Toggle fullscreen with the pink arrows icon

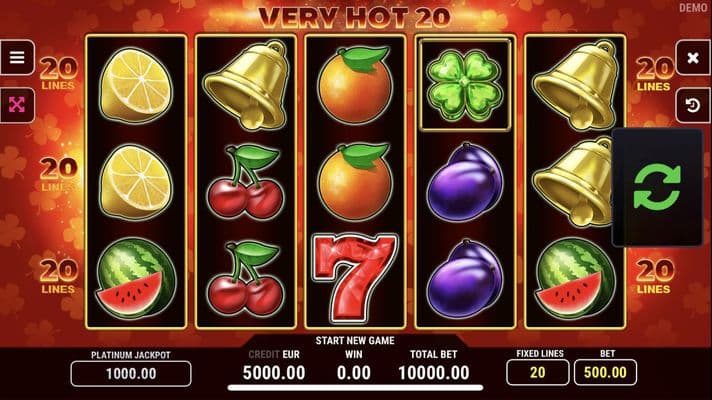pos(17,105)
